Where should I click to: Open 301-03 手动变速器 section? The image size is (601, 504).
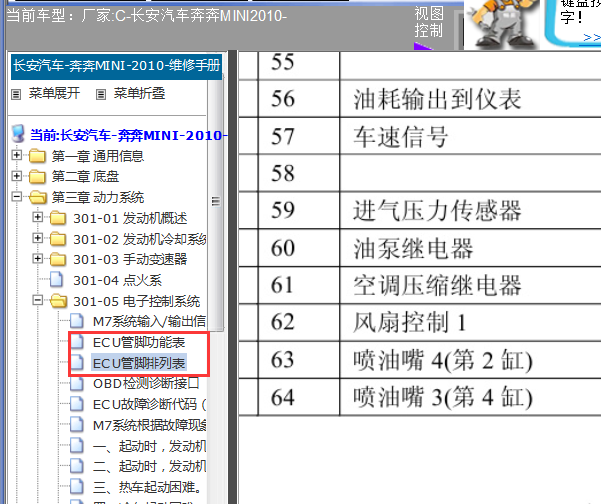point(130,259)
